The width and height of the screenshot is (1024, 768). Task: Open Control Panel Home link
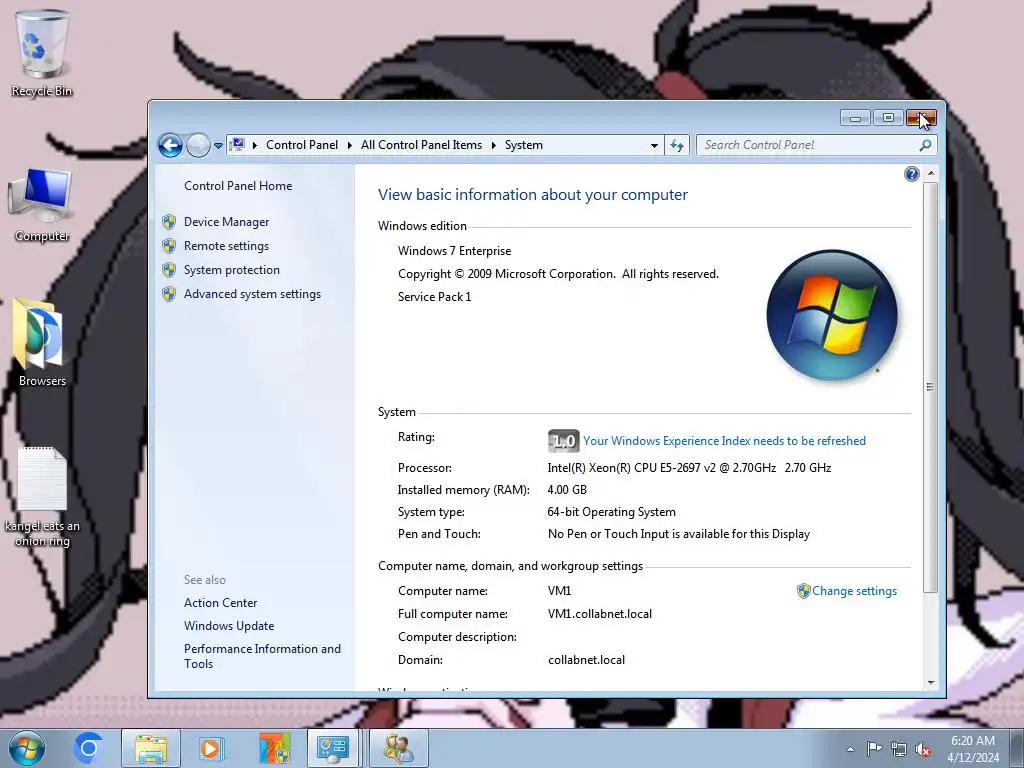point(238,185)
